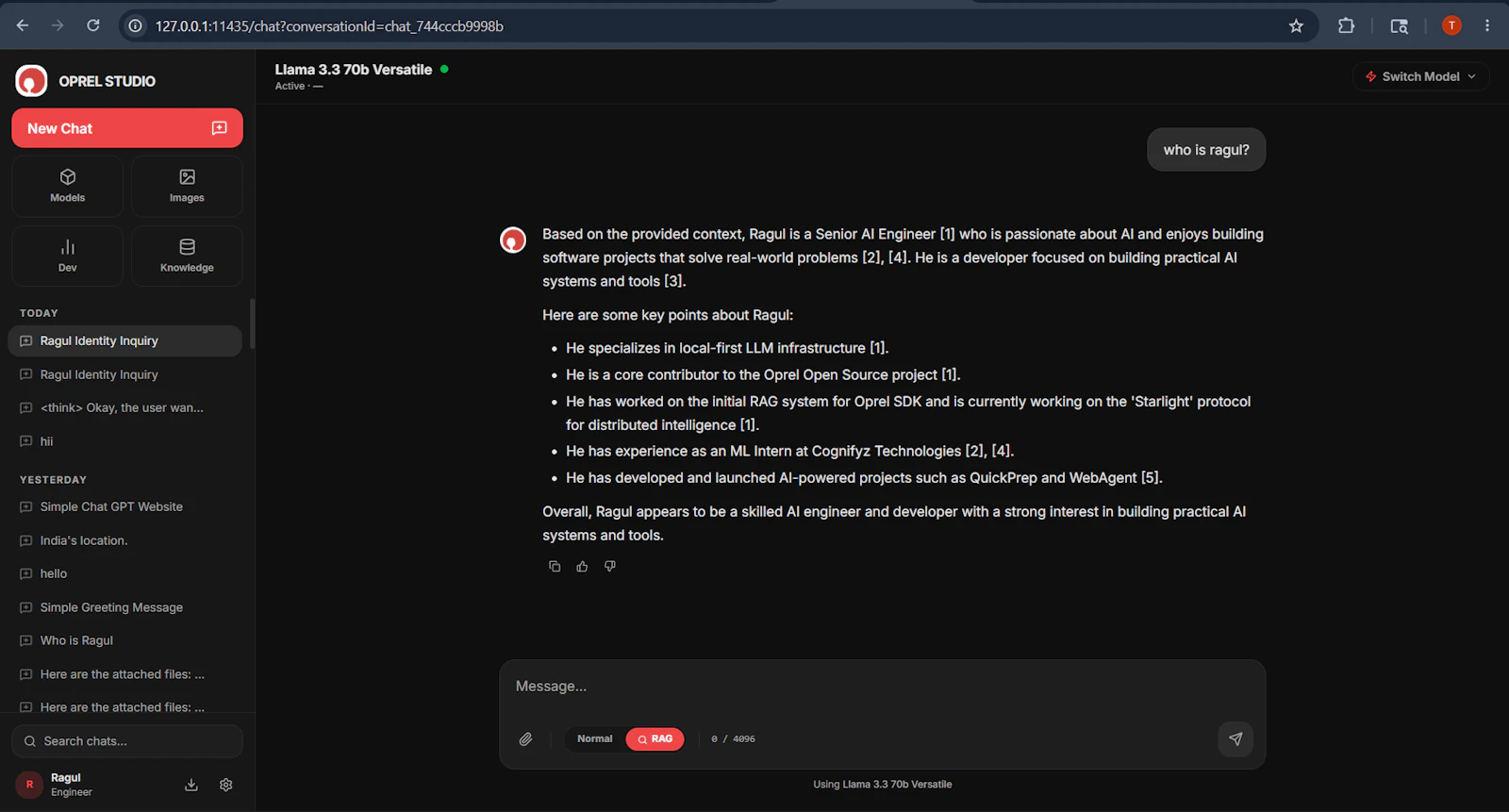Image resolution: width=1509 pixels, height=812 pixels.
Task: Click the Message input box
Action: (882, 687)
